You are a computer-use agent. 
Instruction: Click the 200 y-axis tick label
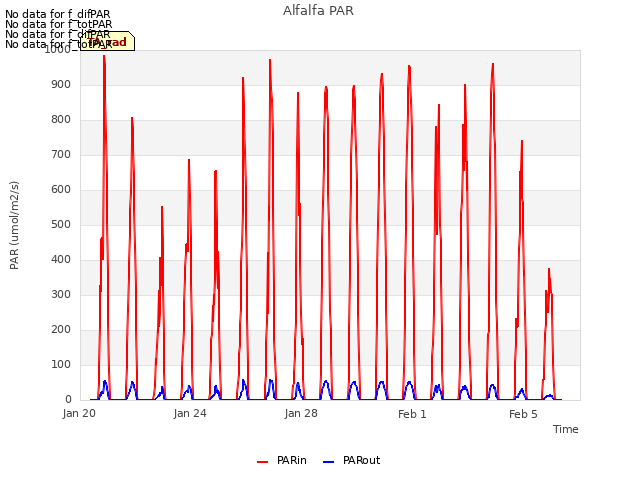click(x=61, y=329)
